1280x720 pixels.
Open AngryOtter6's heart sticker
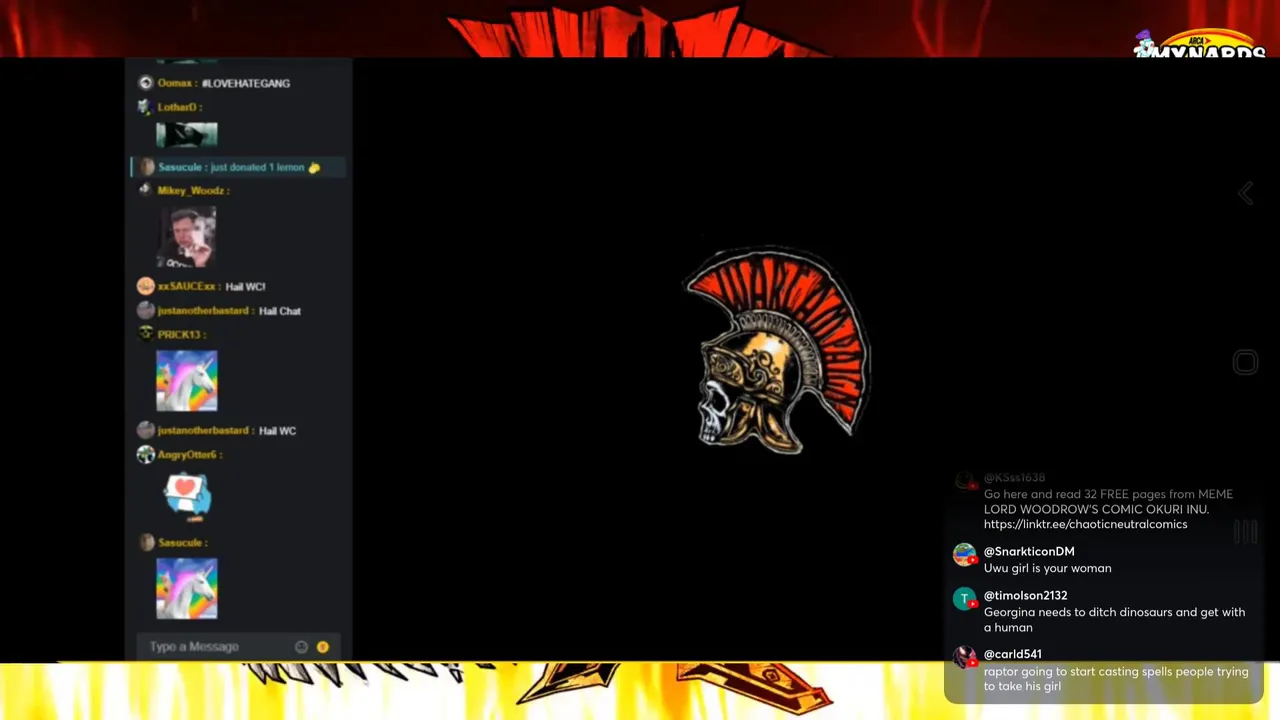187,496
